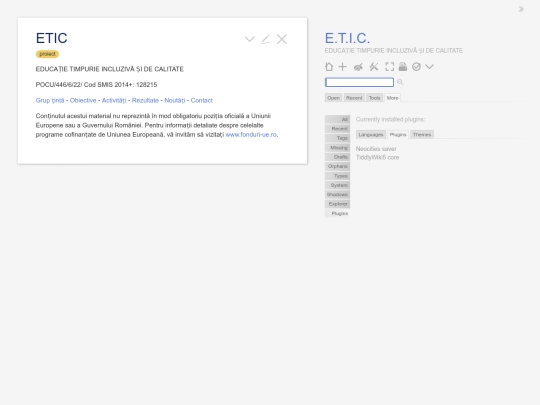The image size is (540, 405).
Task: Click the POCU/446/6/22 code text
Action: [x=59, y=85]
